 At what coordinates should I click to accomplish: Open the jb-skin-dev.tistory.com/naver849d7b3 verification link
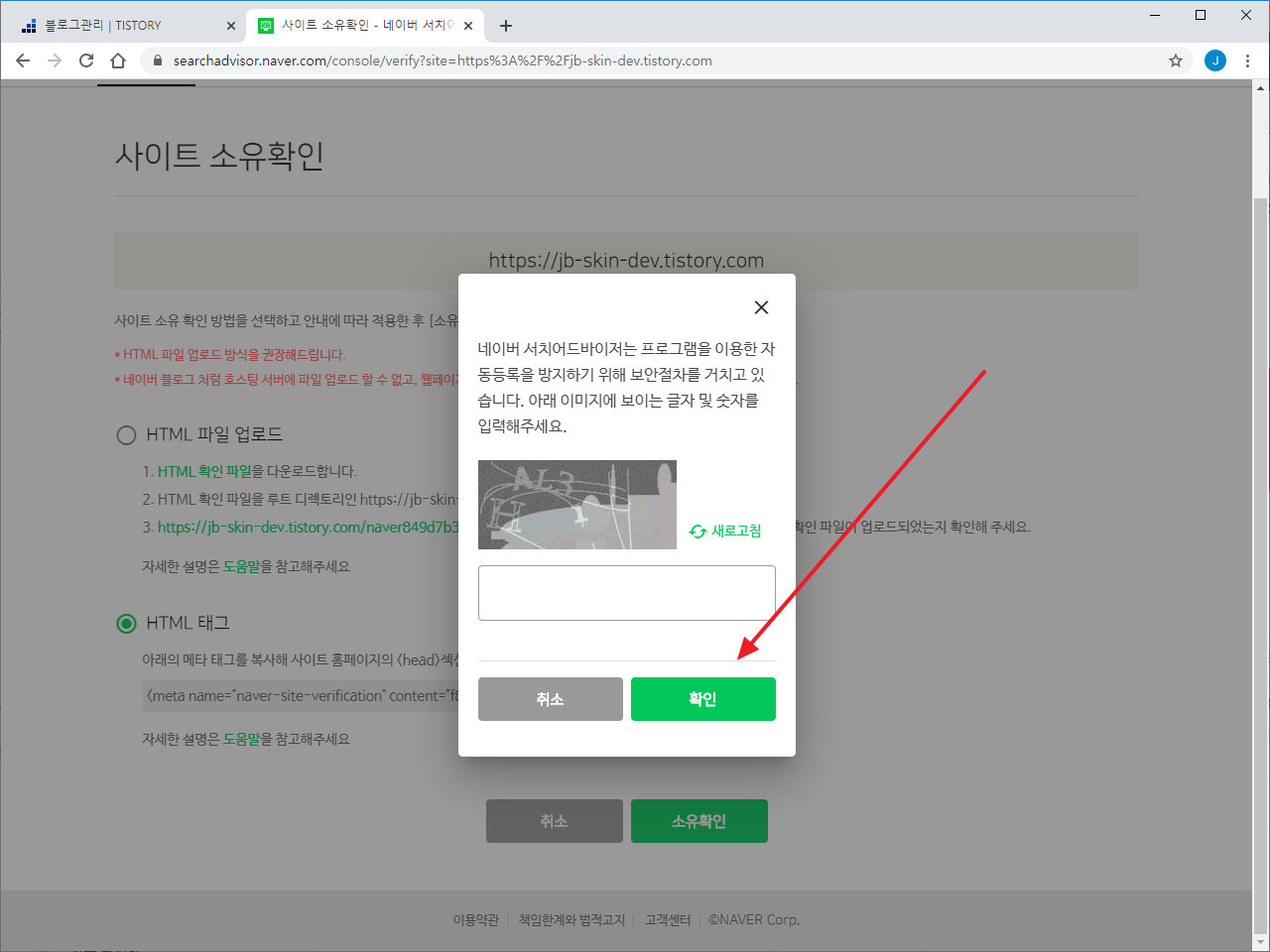coord(308,527)
